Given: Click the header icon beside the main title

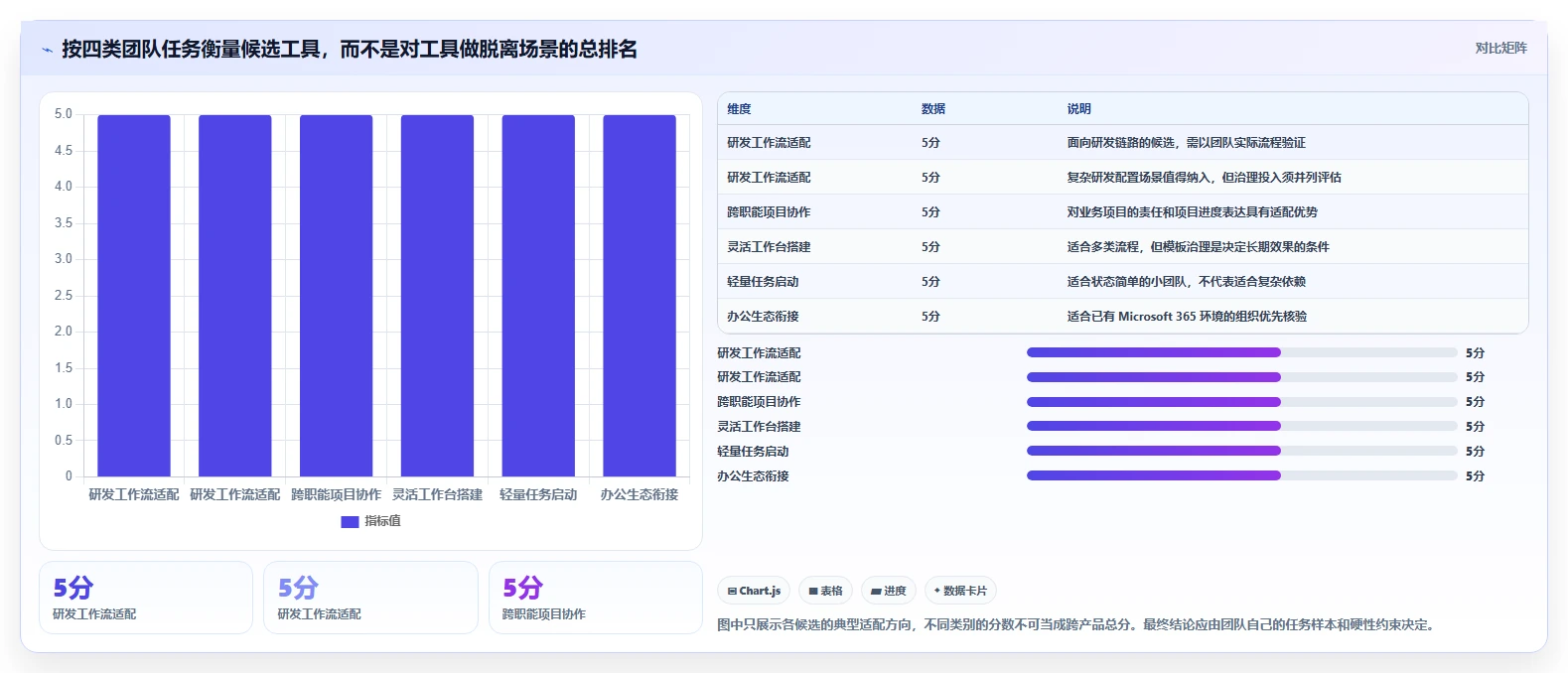Looking at the screenshot, I should (47, 50).
